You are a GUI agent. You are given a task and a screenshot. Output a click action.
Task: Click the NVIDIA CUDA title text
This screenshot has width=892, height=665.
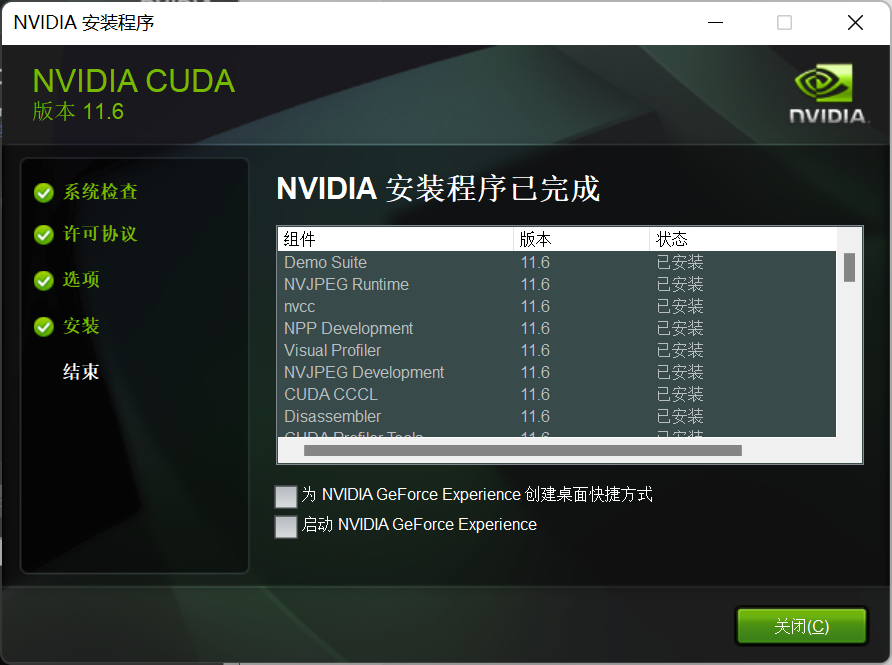(134, 81)
